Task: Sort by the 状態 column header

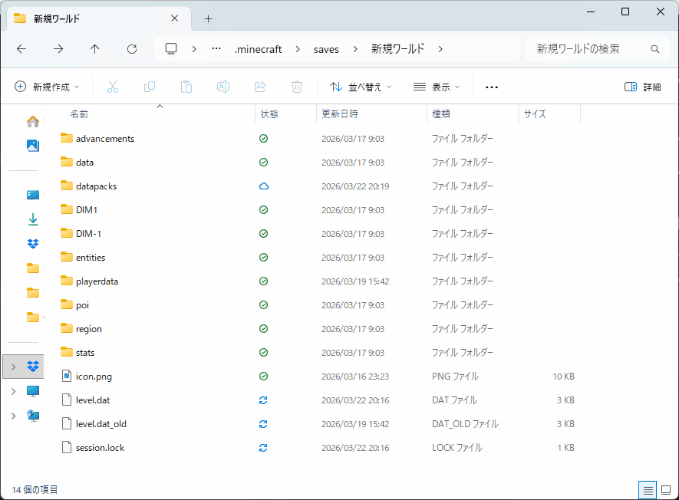Action: click(x=269, y=114)
